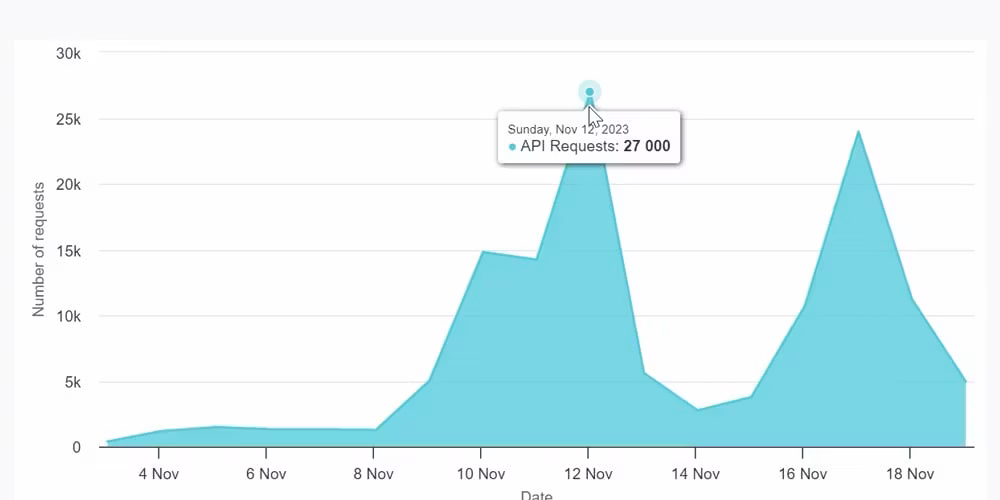Click the "20k" y-axis label

point(67,185)
